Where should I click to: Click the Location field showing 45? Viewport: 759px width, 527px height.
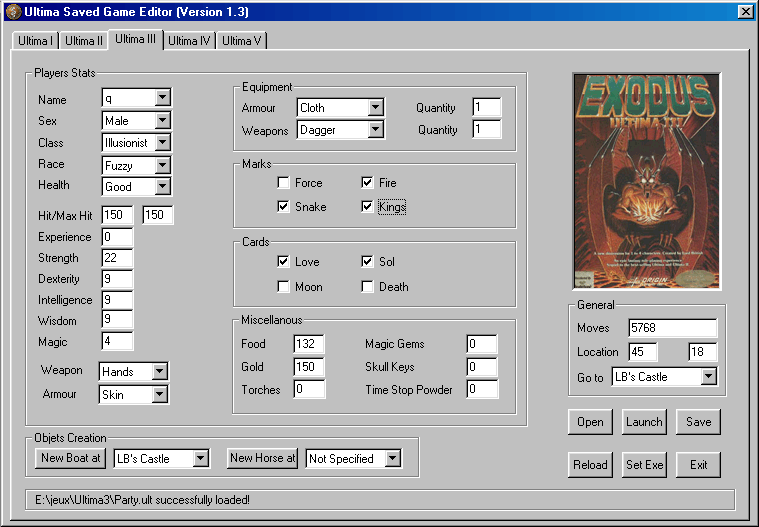coord(643,352)
